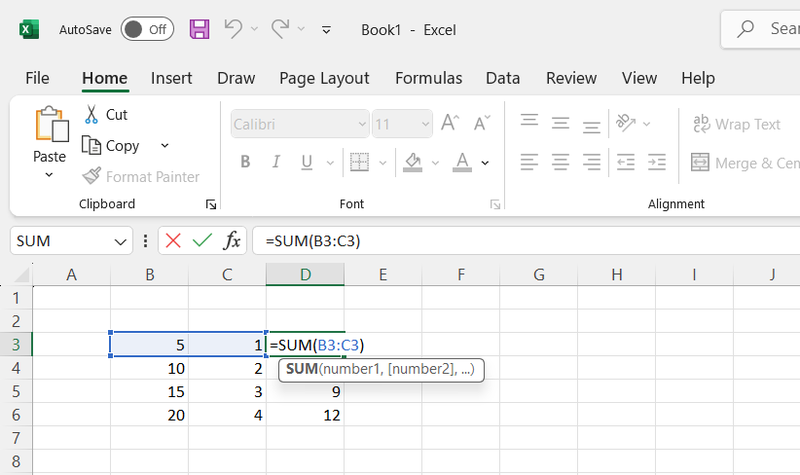Click the Merge & Center button

click(745, 163)
